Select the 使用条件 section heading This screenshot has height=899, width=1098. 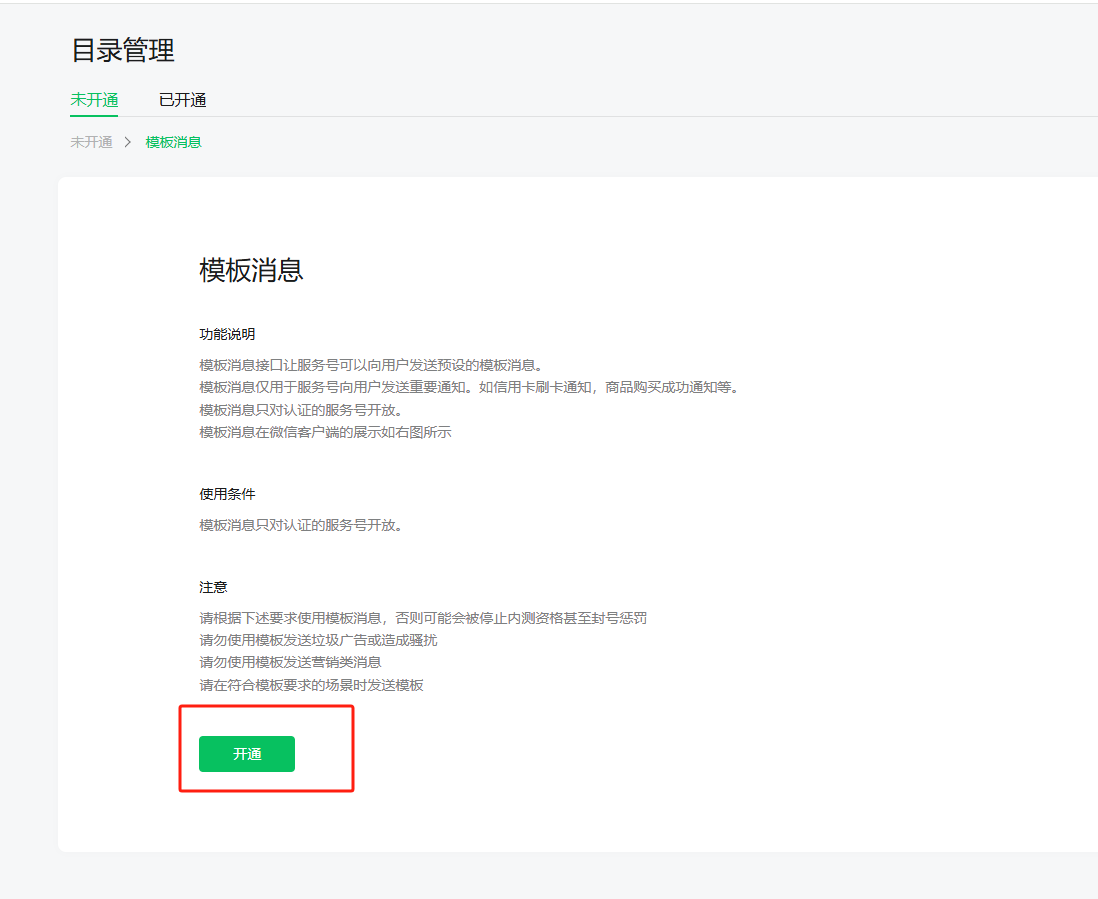pyautogui.click(x=227, y=494)
